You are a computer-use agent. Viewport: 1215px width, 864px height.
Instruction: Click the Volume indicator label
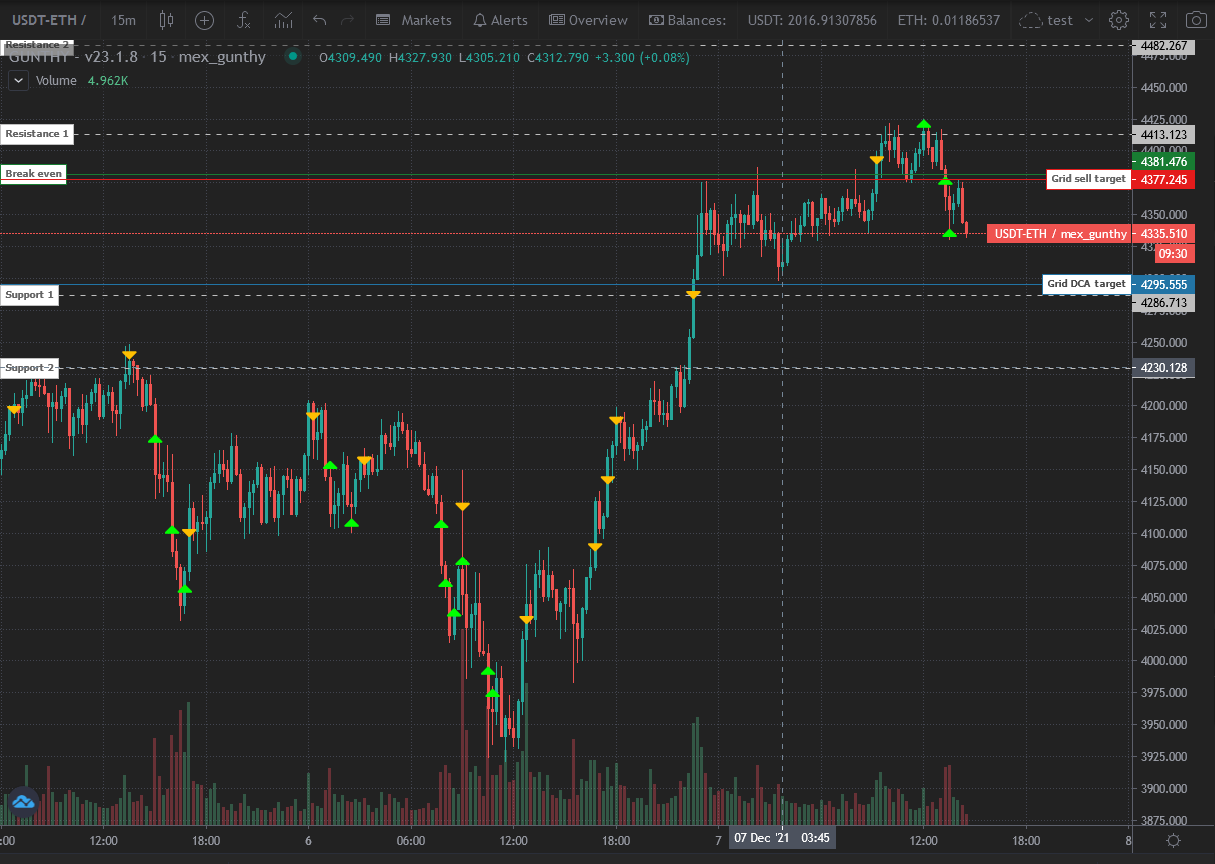(56, 81)
